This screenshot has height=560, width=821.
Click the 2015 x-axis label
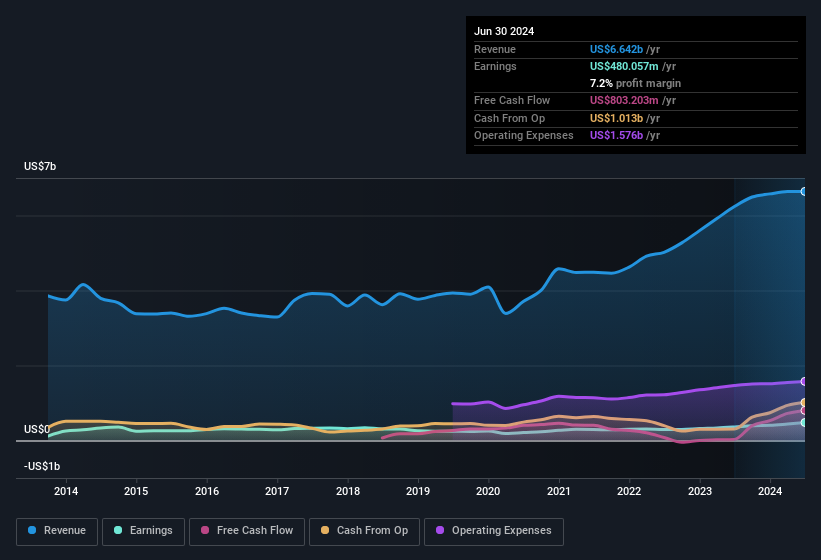pyautogui.click(x=136, y=491)
